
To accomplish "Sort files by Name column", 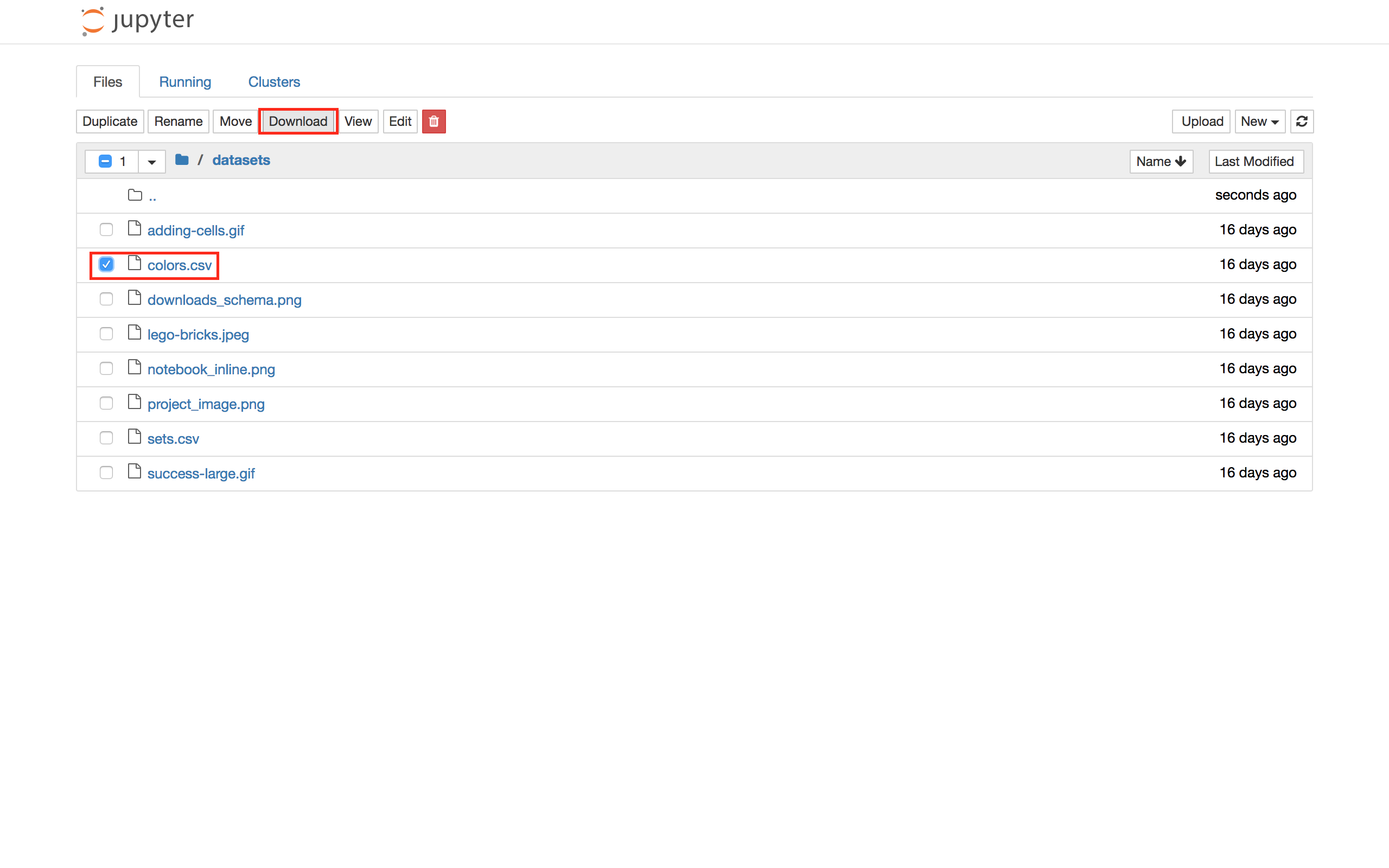I will pyautogui.click(x=1161, y=161).
